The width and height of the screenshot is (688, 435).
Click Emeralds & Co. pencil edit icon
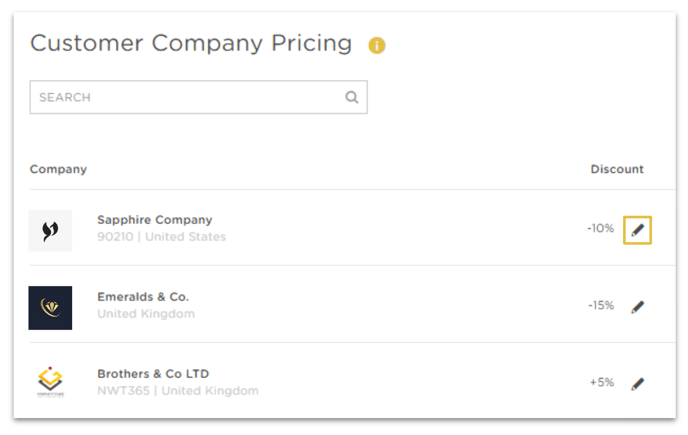click(x=638, y=307)
